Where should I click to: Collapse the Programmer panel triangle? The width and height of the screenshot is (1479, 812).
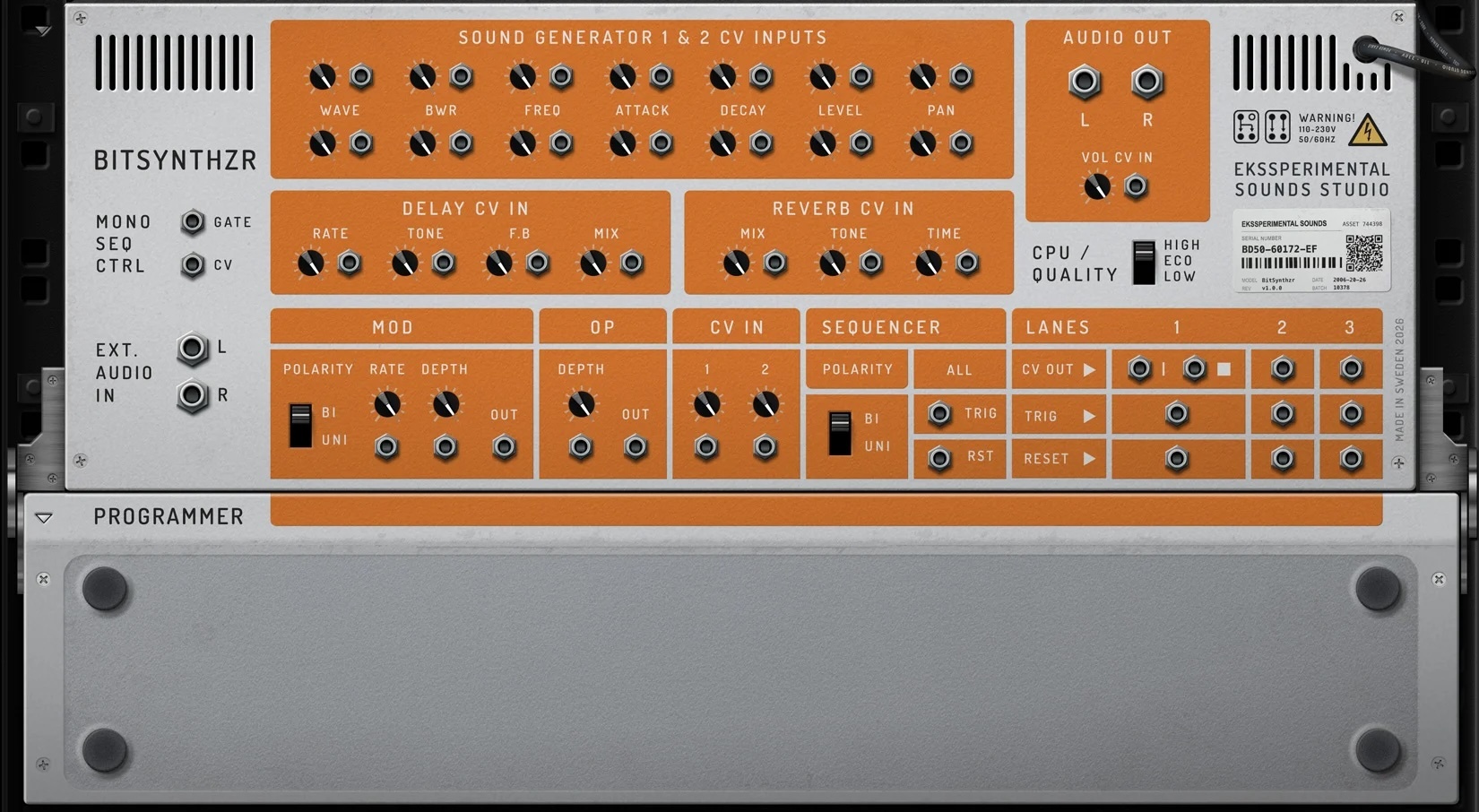43,517
